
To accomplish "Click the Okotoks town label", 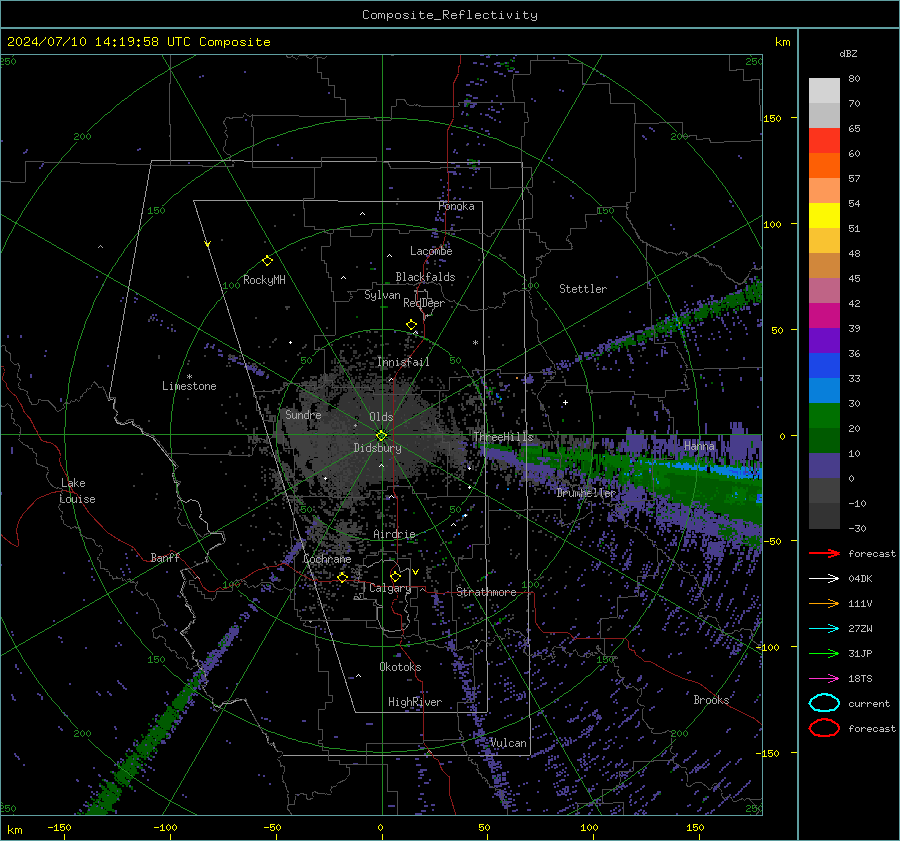I will pos(400,667).
